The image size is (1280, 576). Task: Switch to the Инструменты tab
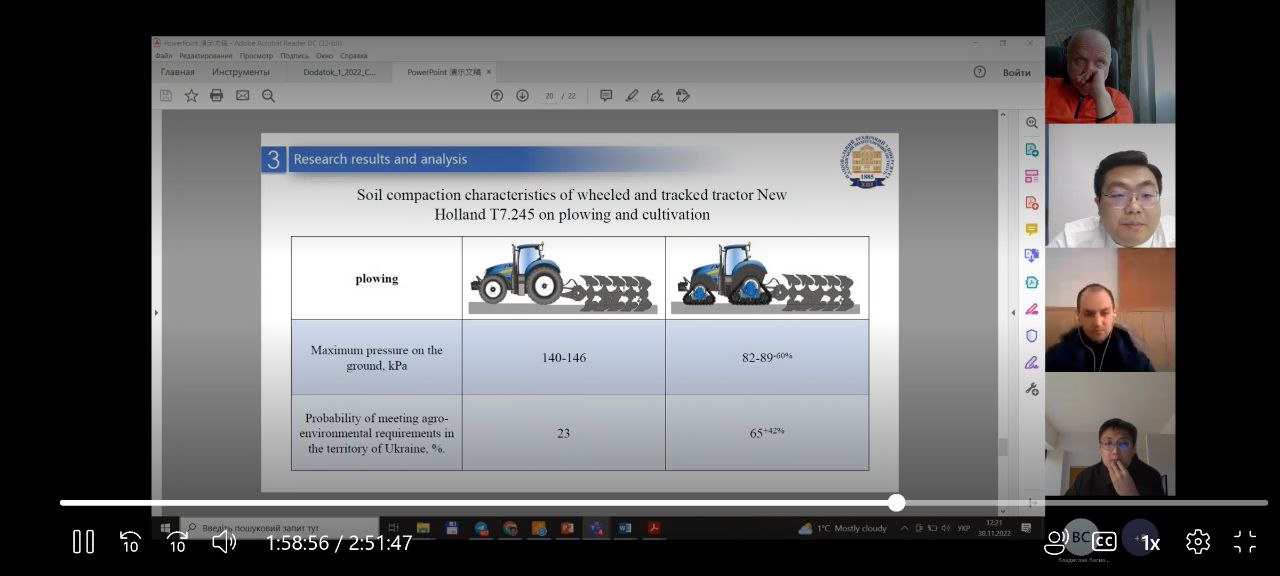point(240,72)
